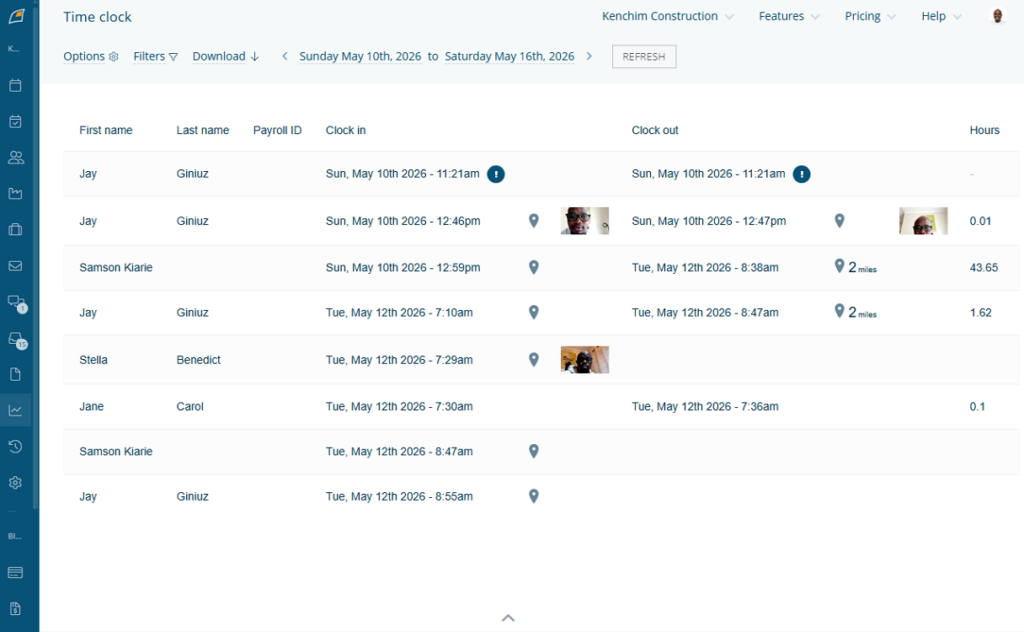The width and height of the screenshot is (1024, 632).
Task: Click the app logo in the sidebar
Action: click(x=16, y=16)
